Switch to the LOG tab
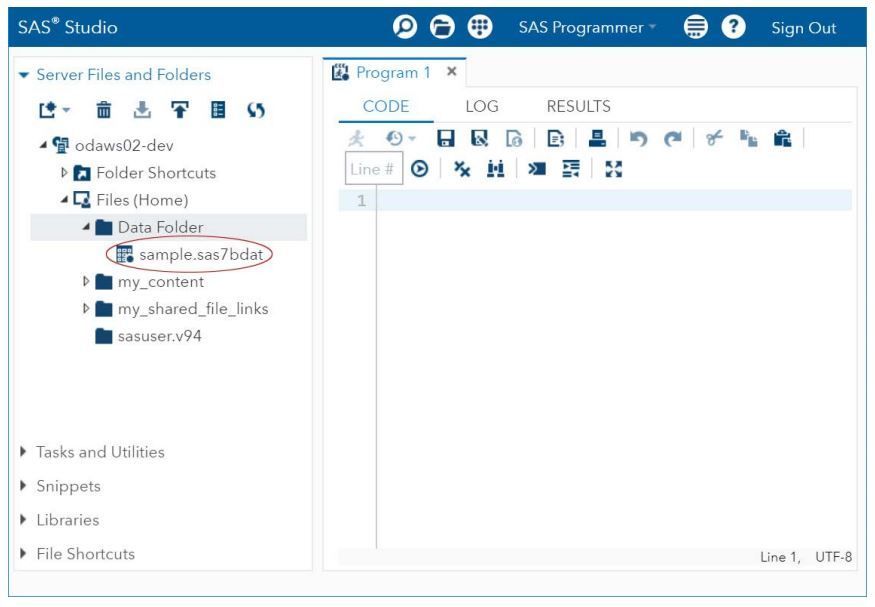This screenshot has height=607, width=875. click(482, 106)
